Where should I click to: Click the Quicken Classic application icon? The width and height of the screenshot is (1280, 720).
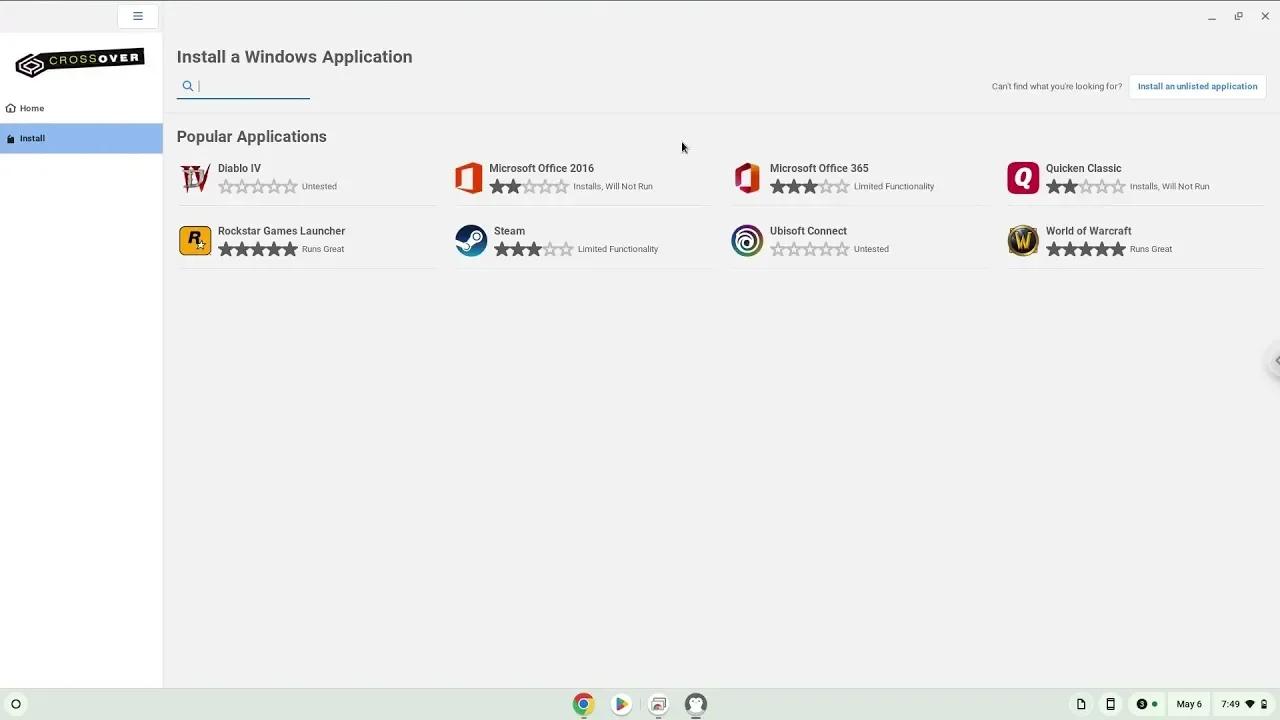1022,177
